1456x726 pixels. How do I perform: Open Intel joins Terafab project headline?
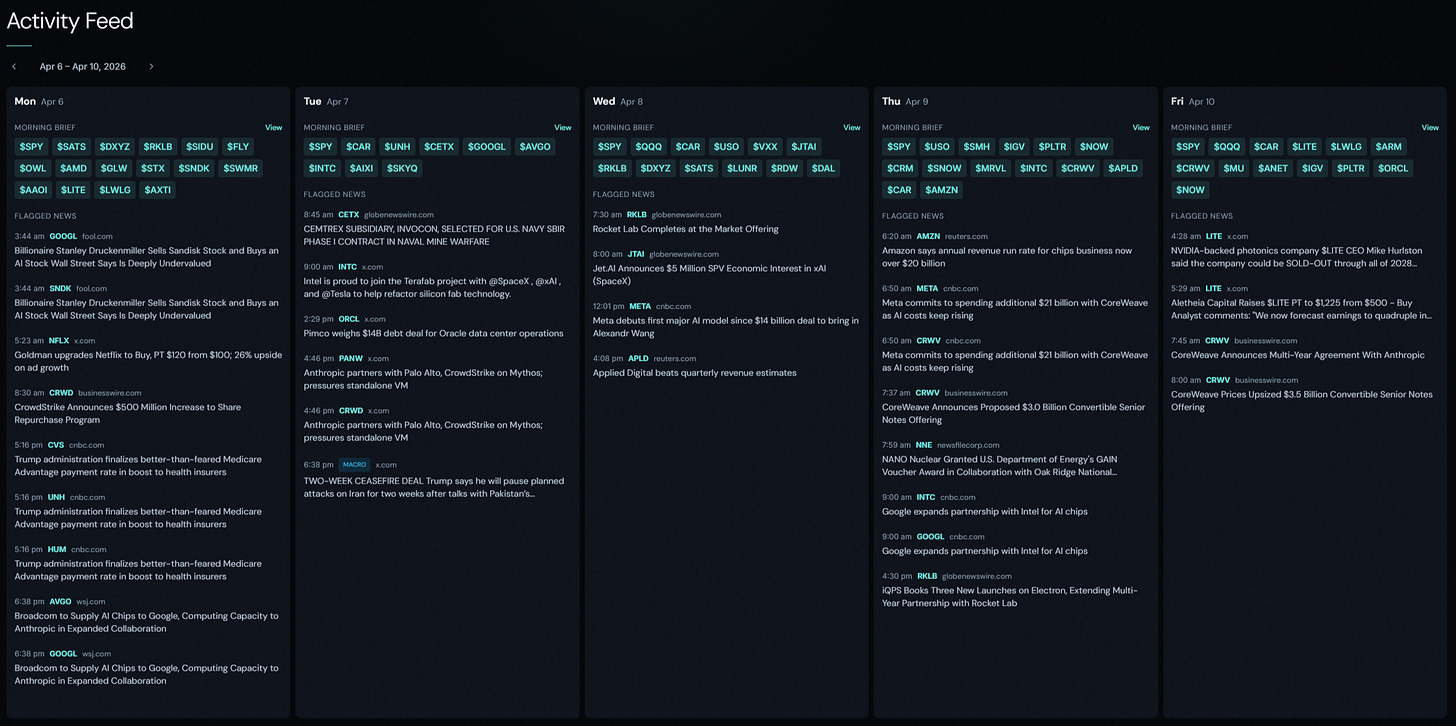[432, 287]
